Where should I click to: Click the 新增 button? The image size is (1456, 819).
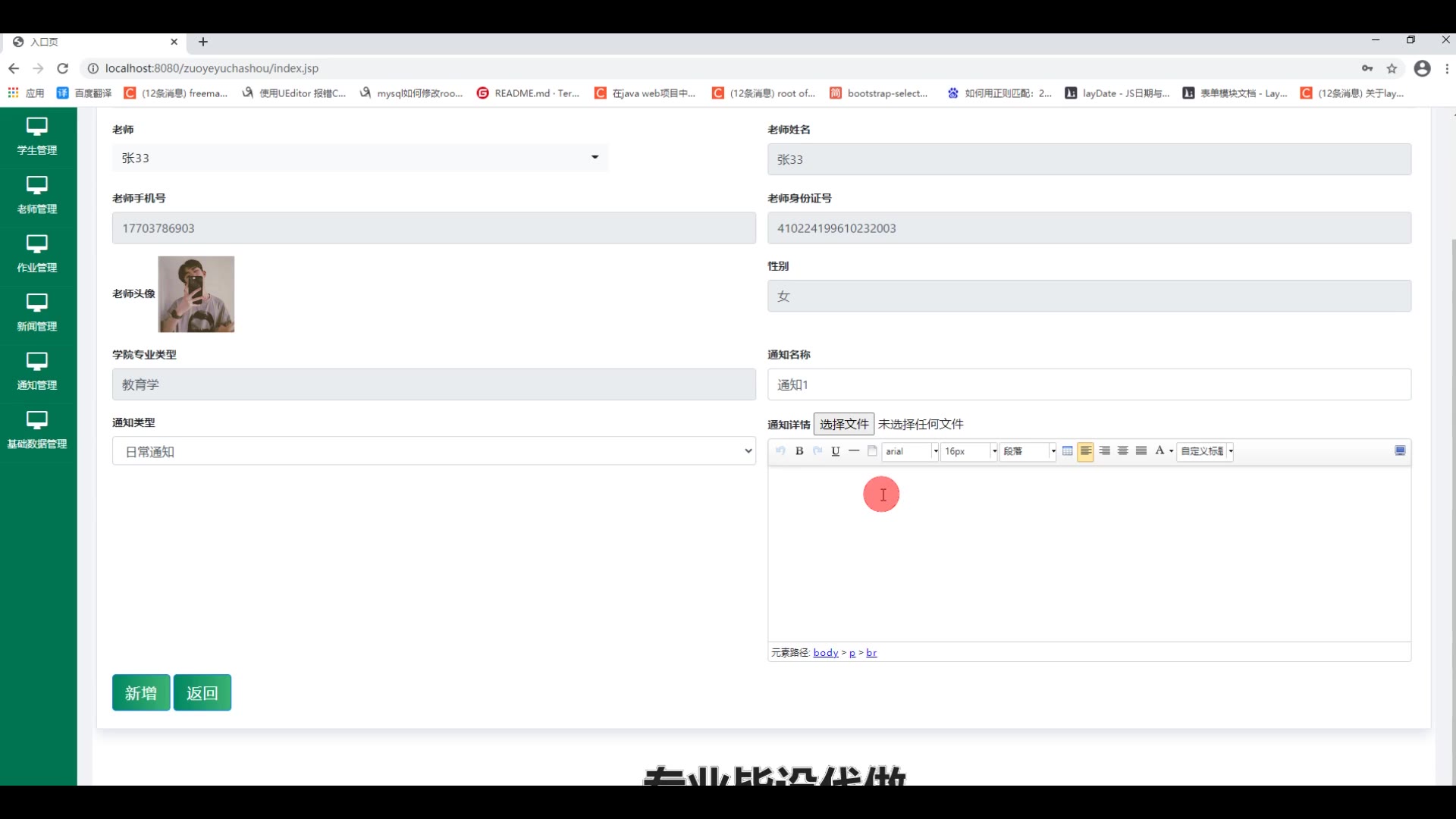141,692
